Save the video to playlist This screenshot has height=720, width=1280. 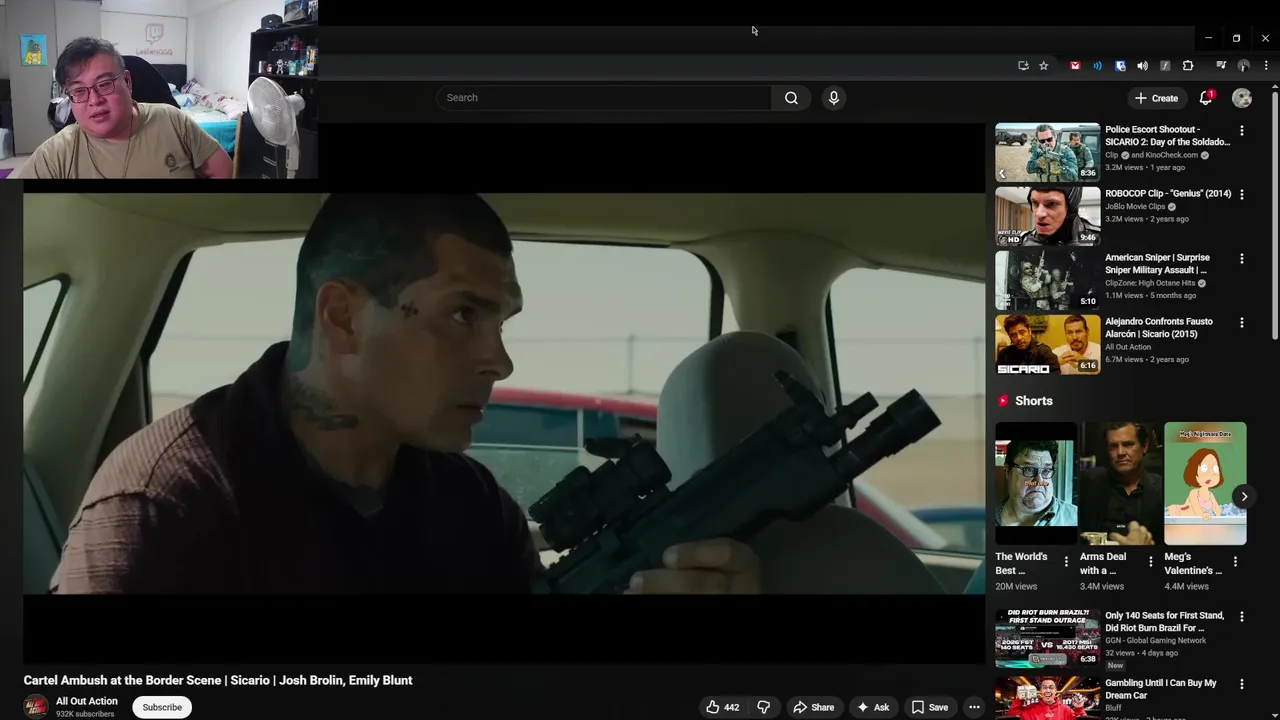[x=929, y=707]
